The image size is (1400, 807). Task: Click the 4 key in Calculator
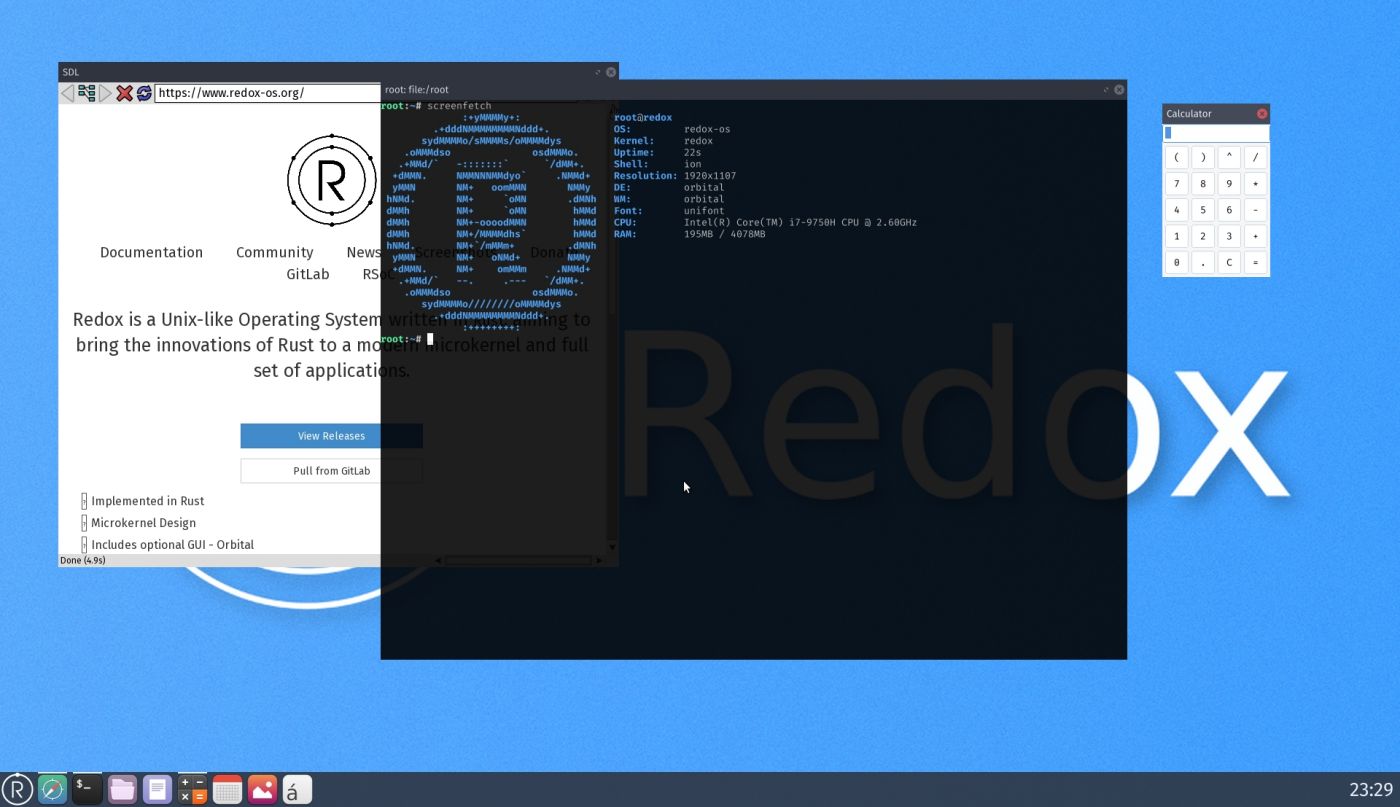1177,210
